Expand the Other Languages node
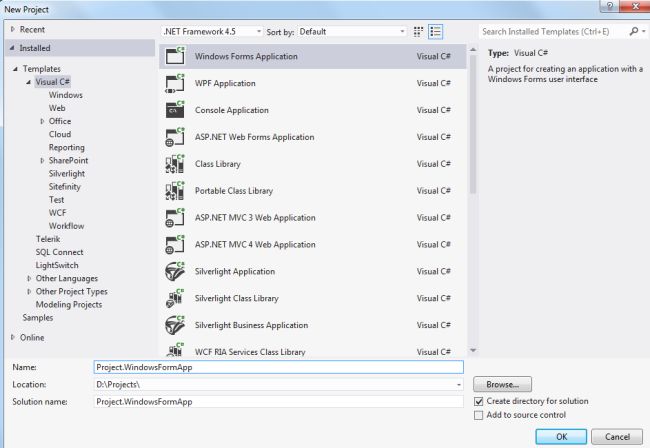 coord(29,278)
